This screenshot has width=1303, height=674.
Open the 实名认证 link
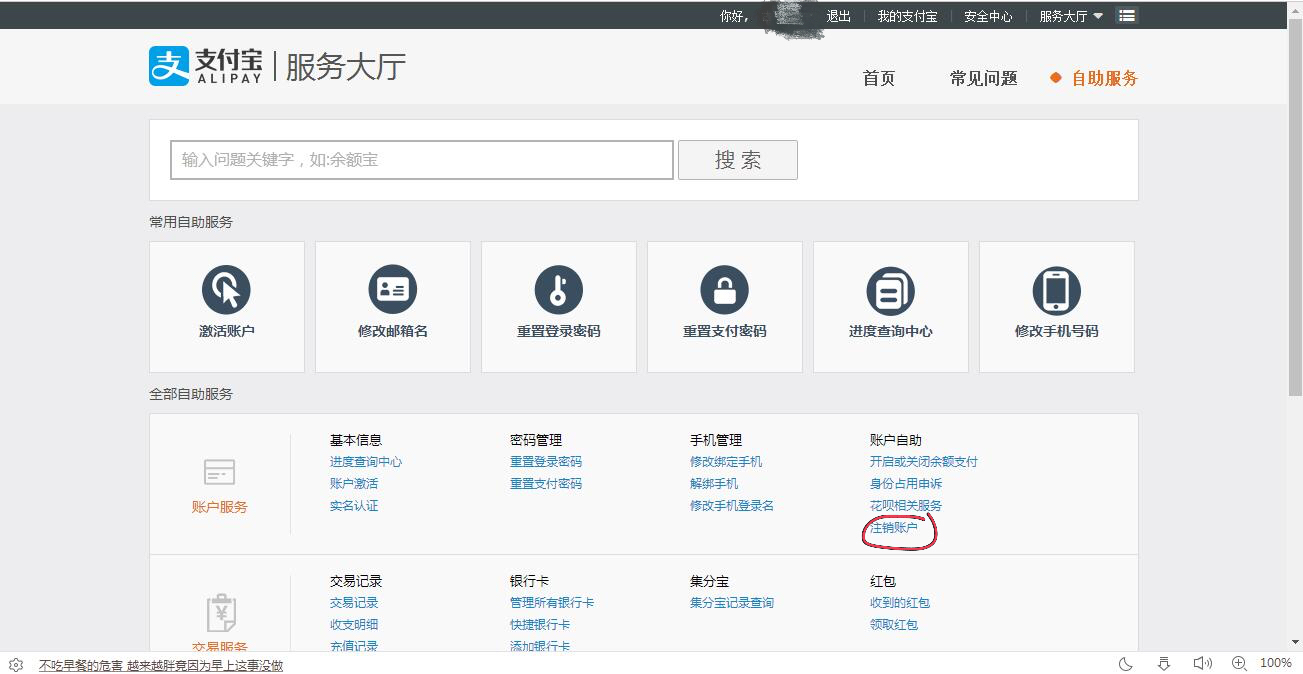(354, 506)
